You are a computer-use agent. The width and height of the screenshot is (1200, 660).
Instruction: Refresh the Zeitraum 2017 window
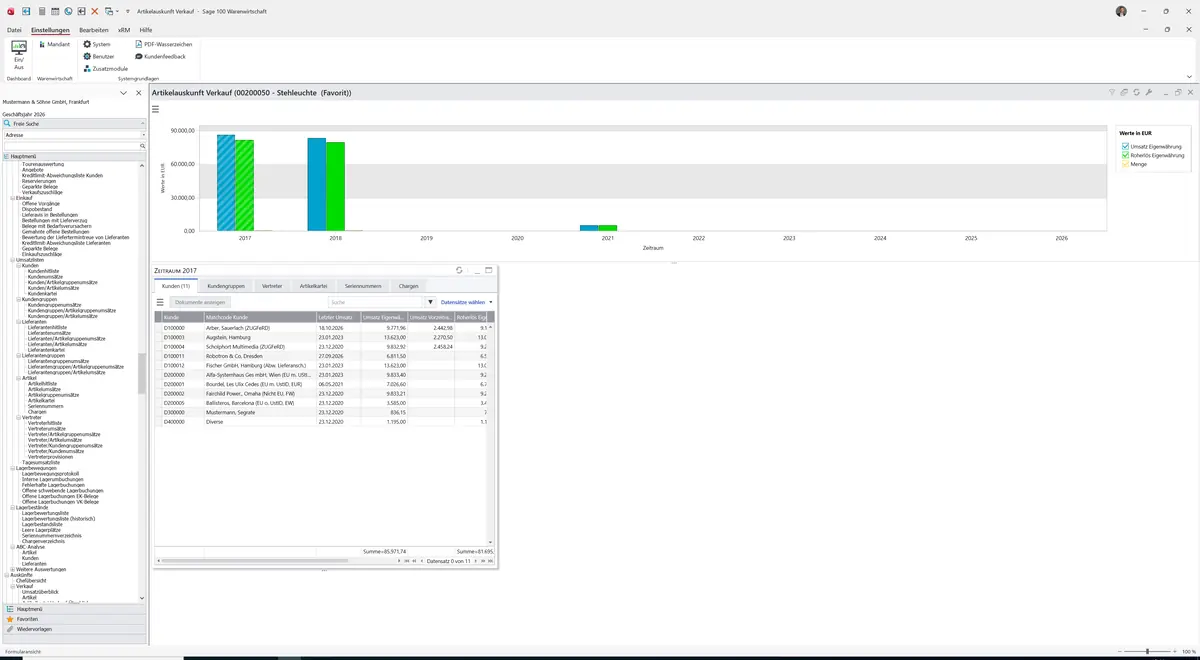[459, 270]
